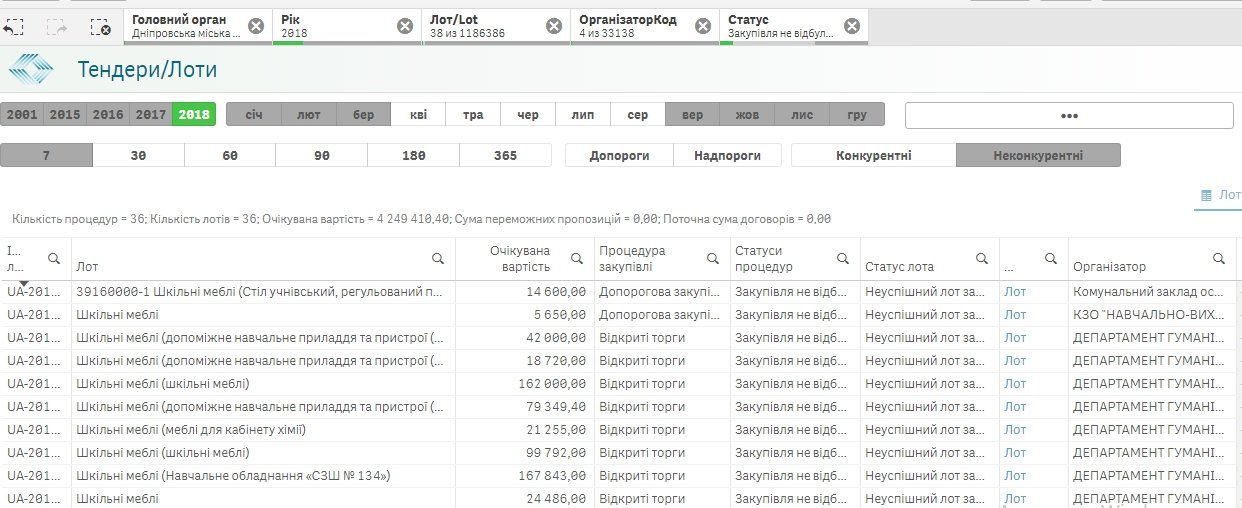Expand the more options ellipsis box
This screenshot has height=508, width=1242.
pyautogui.click(x=1068, y=116)
